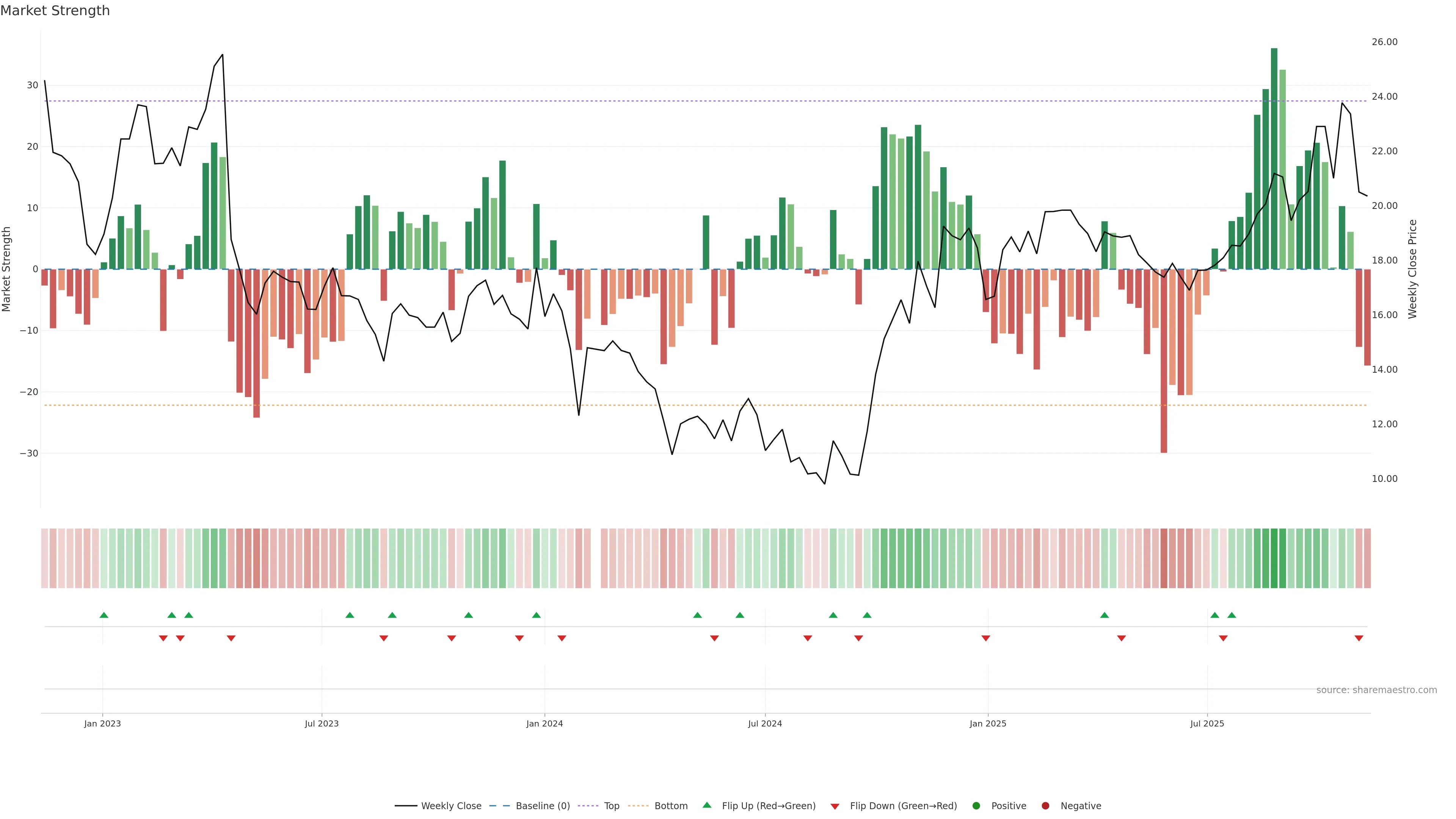Click the leftmost green flip-up triangle marker
1456x819 pixels.
pyautogui.click(x=104, y=615)
